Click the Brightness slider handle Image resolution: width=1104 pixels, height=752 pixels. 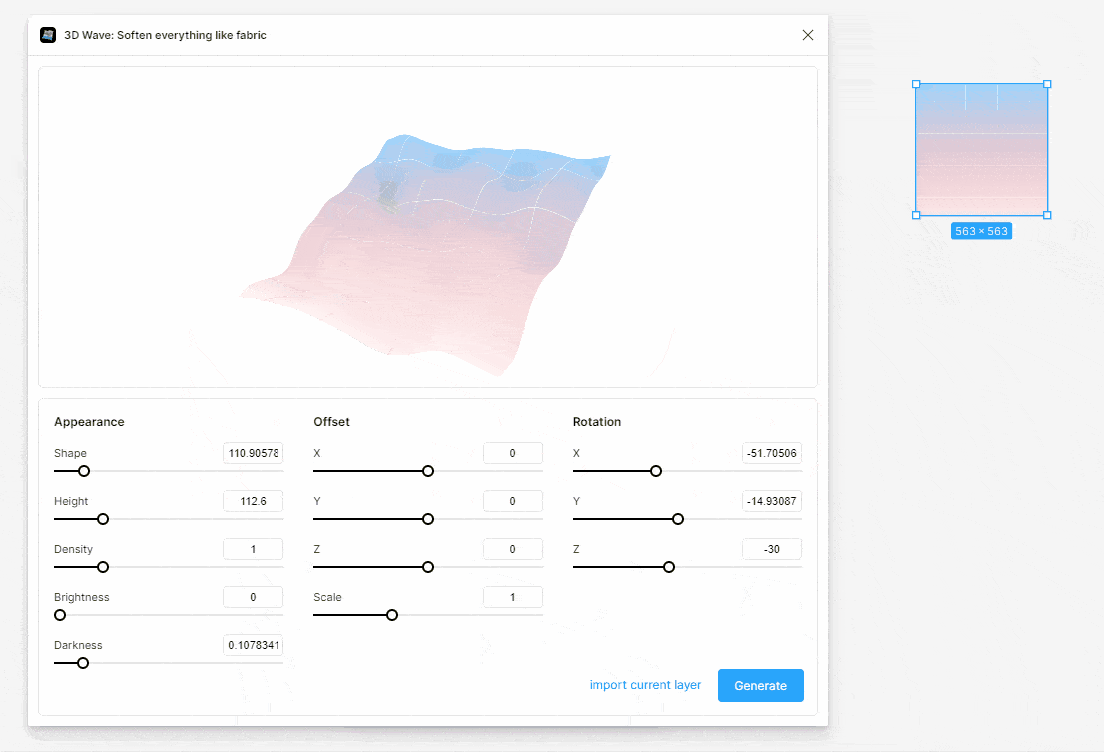coord(60,615)
